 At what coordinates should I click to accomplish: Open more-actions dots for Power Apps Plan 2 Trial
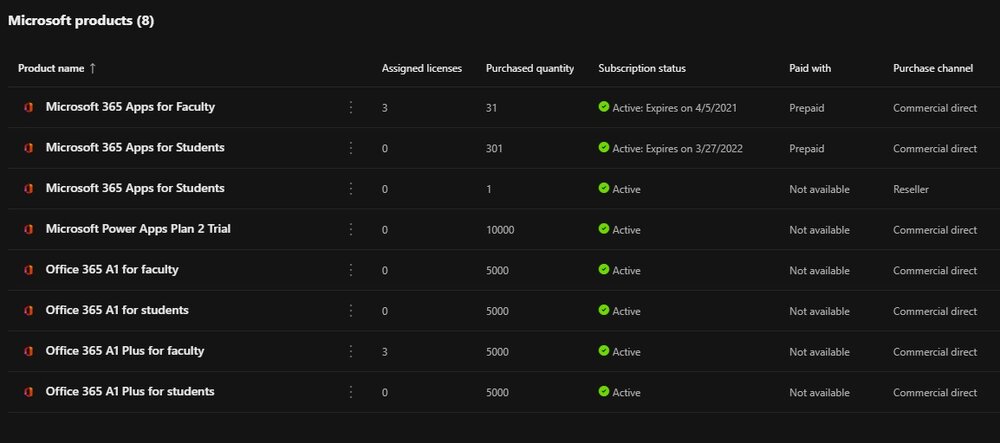coord(350,229)
